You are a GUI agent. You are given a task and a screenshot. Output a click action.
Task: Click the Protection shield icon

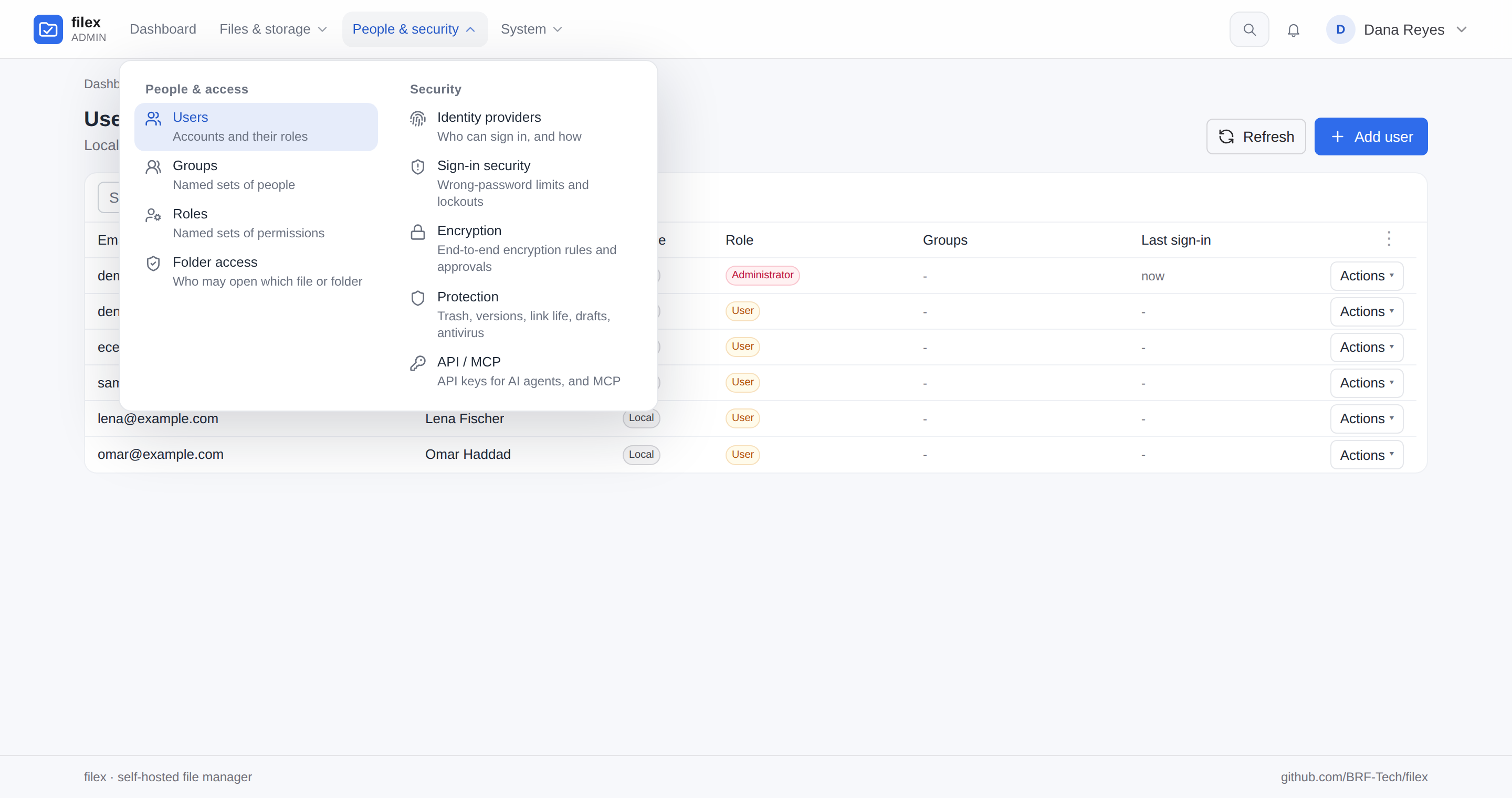pos(417,298)
